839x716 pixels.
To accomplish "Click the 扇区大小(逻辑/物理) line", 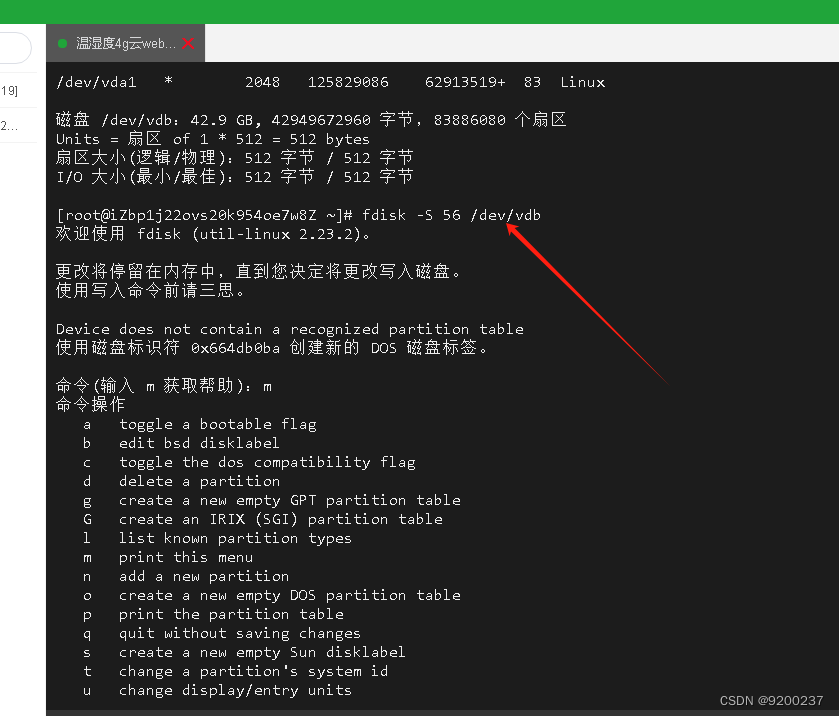I will point(234,158).
